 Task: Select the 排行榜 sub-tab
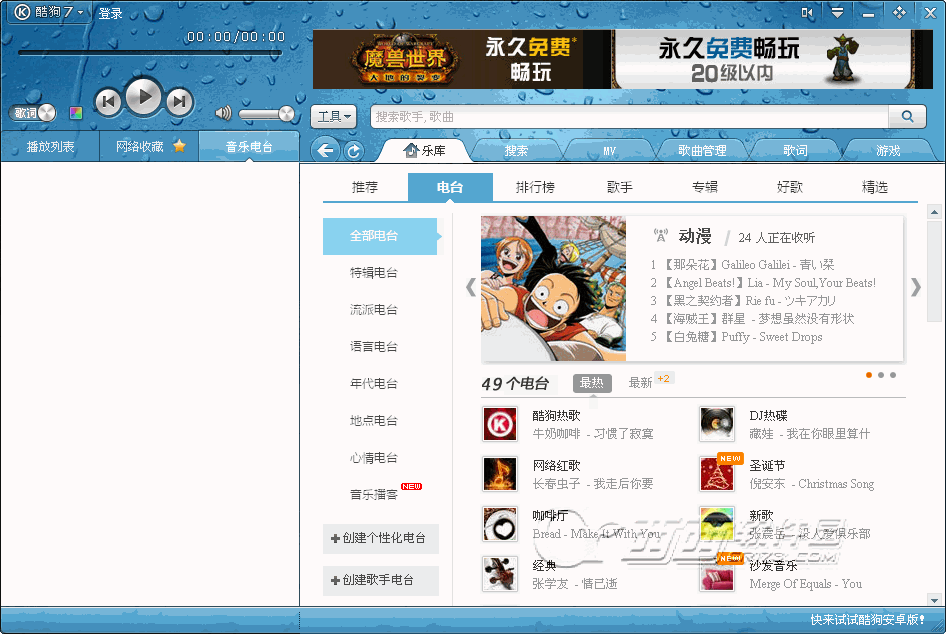[x=535, y=187]
